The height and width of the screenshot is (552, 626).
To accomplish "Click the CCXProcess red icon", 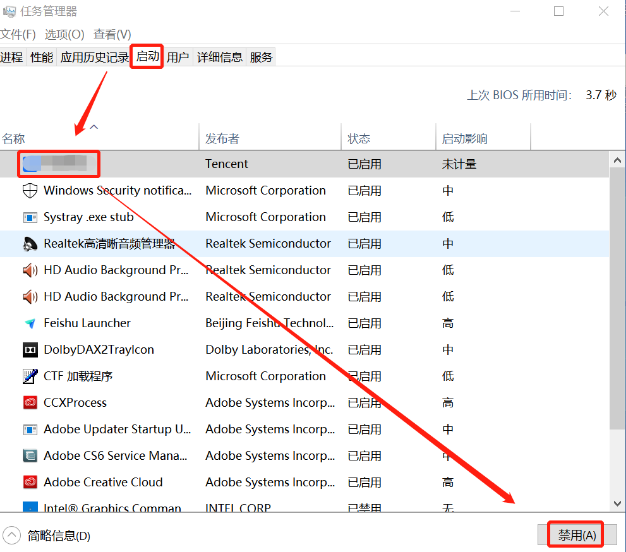I will tap(30, 402).
